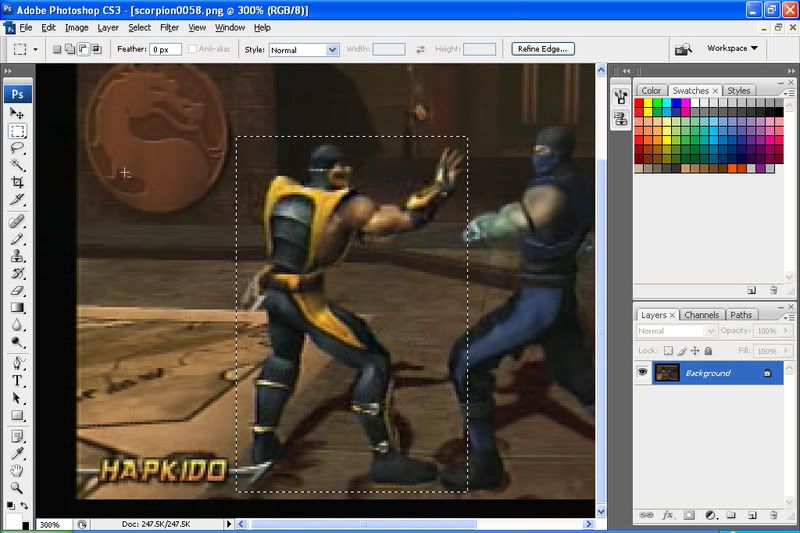
Task: Open Adobe Bridge from options bar
Action: 683,49
